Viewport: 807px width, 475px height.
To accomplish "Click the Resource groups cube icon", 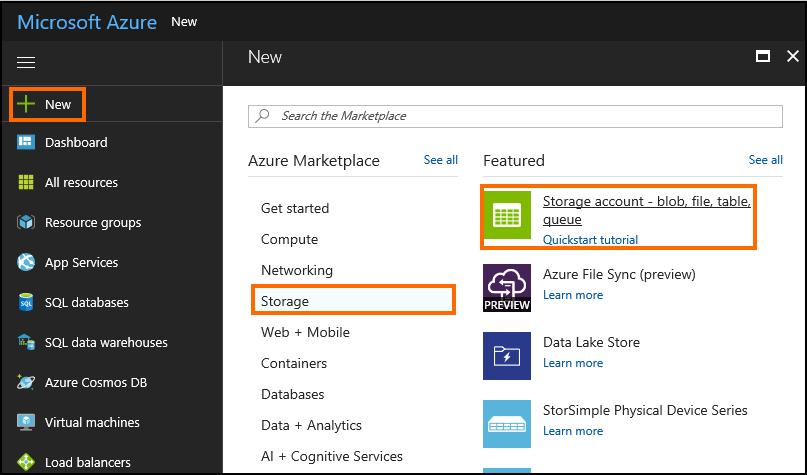I will click(27, 223).
